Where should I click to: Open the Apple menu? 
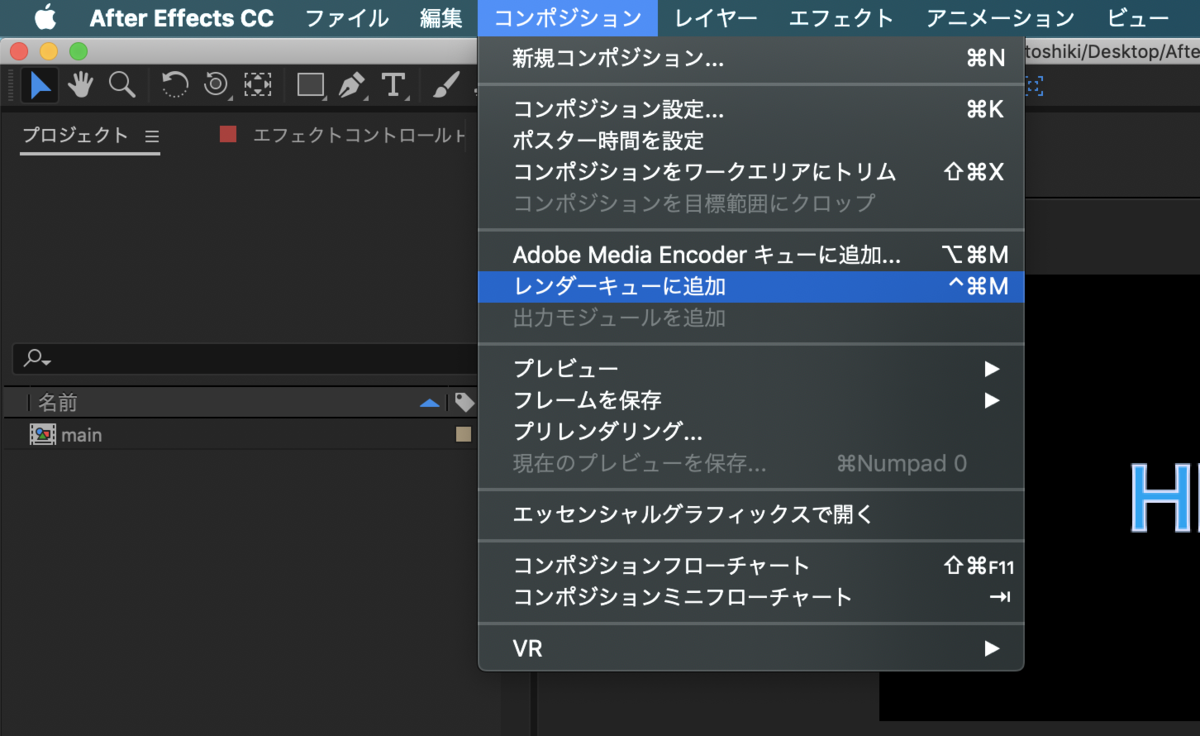coord(46,17)
